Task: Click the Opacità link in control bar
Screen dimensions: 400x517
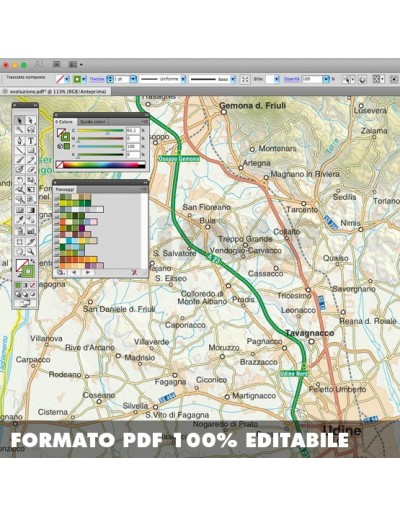Action: 291,79
